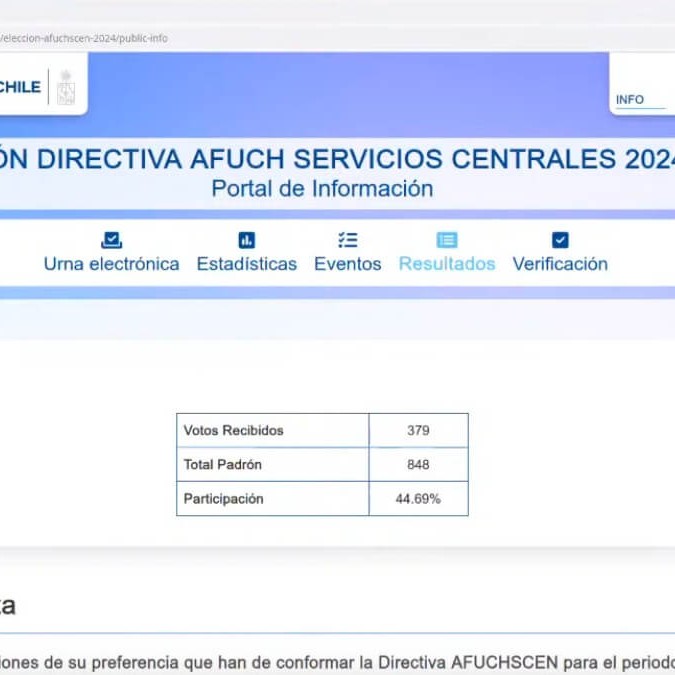Click the Portal de Información subtitle
675x675 pixels.
point(322,189)
